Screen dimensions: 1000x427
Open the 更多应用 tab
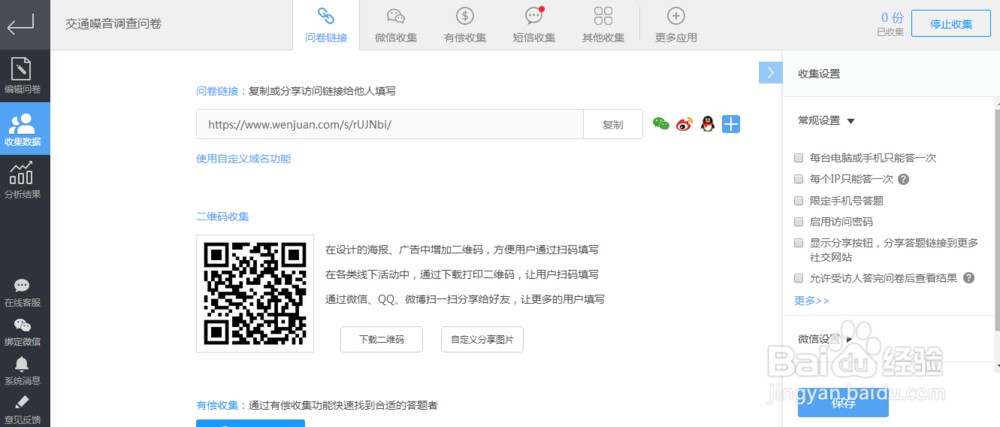[x=676, y=25]
